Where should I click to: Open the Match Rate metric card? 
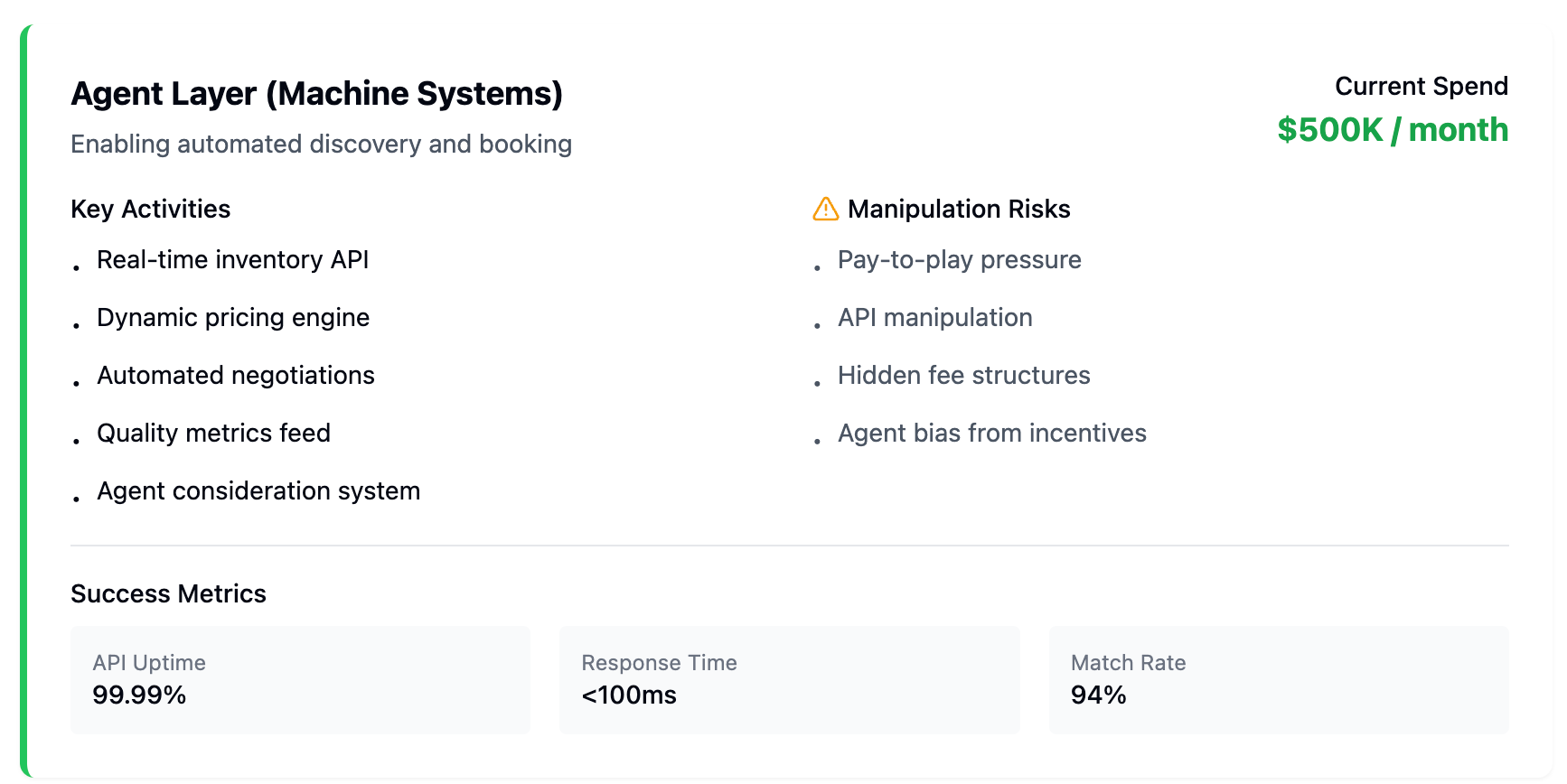(1280, 680)
